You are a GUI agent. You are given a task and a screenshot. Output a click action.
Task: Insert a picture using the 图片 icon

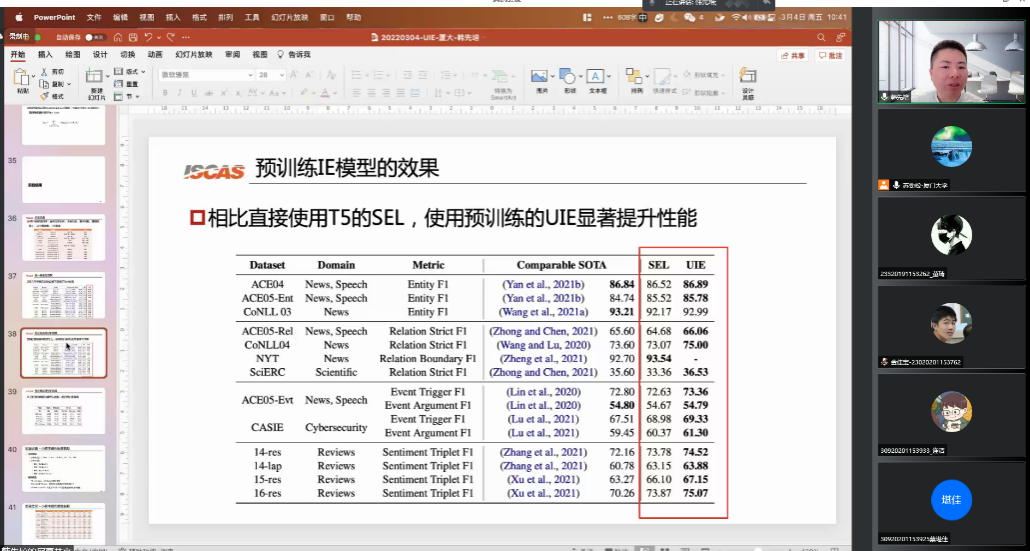point(540,77)
